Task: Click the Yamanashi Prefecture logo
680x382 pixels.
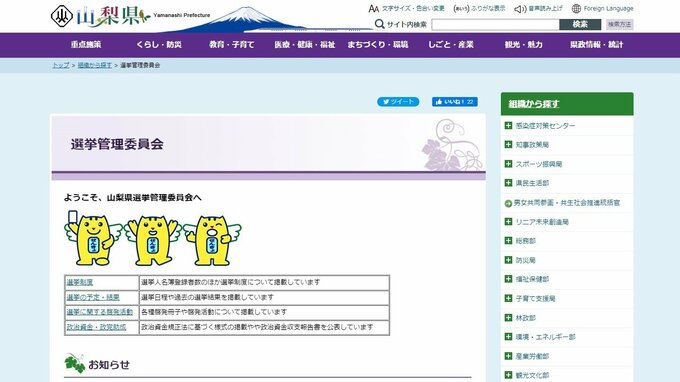Action: (x=100, y=16)
